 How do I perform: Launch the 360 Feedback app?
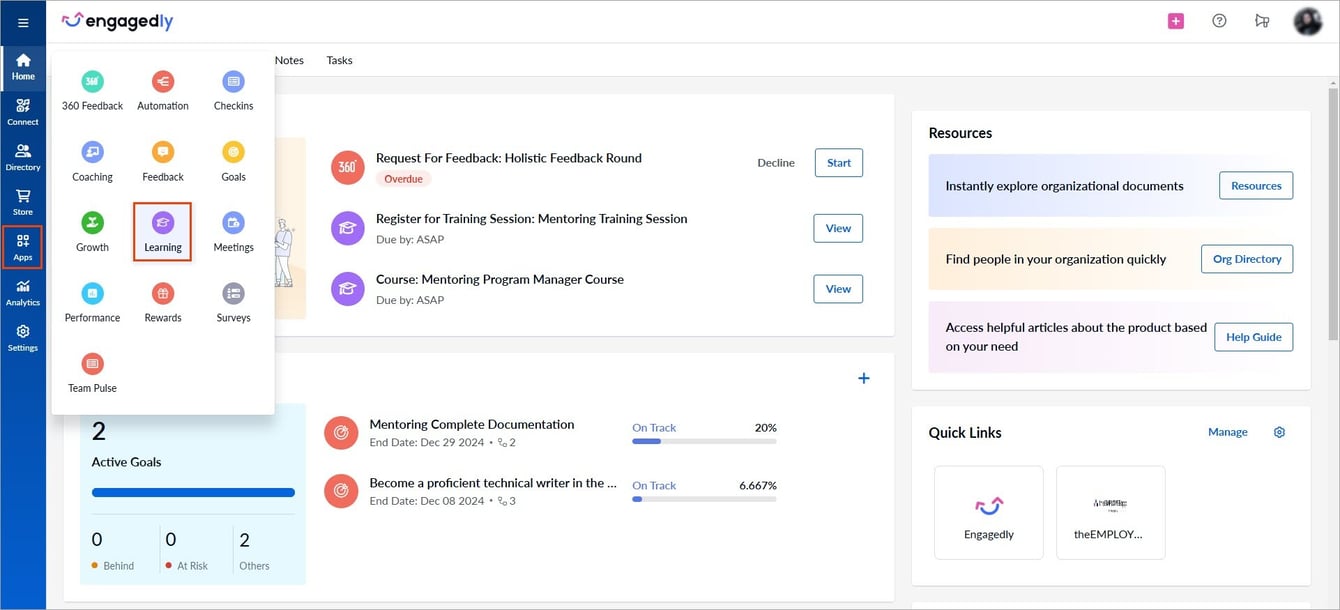coord(92,91)
